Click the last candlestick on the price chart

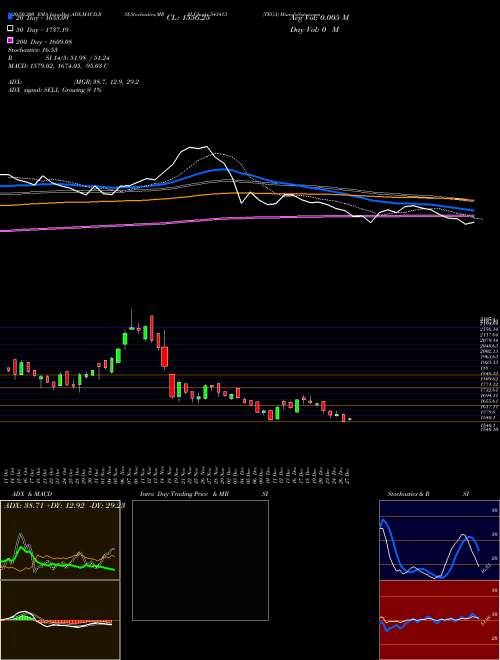coord(350,419)
